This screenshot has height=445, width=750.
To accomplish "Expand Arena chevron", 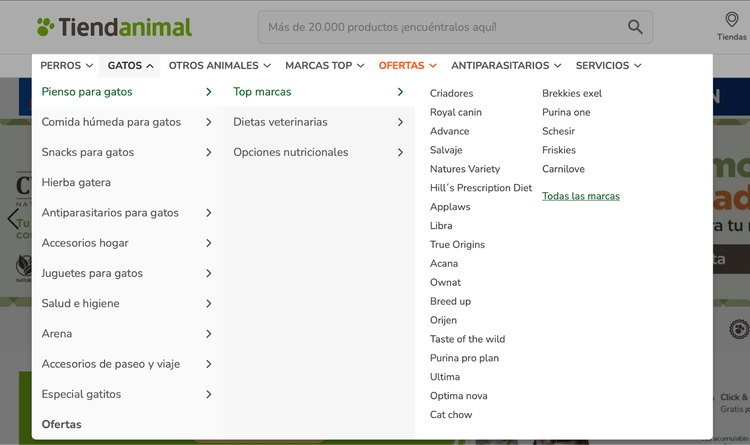I will tap(209, 334).
